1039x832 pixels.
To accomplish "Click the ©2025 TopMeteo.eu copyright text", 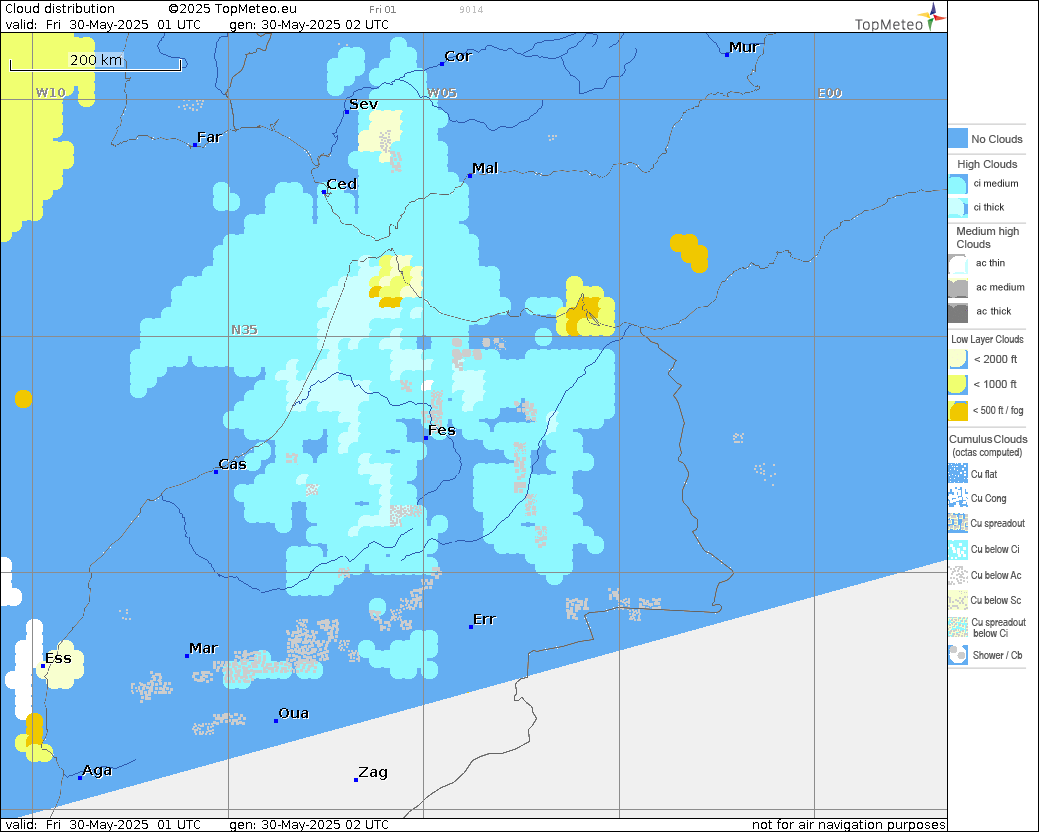I will (233, 9).
